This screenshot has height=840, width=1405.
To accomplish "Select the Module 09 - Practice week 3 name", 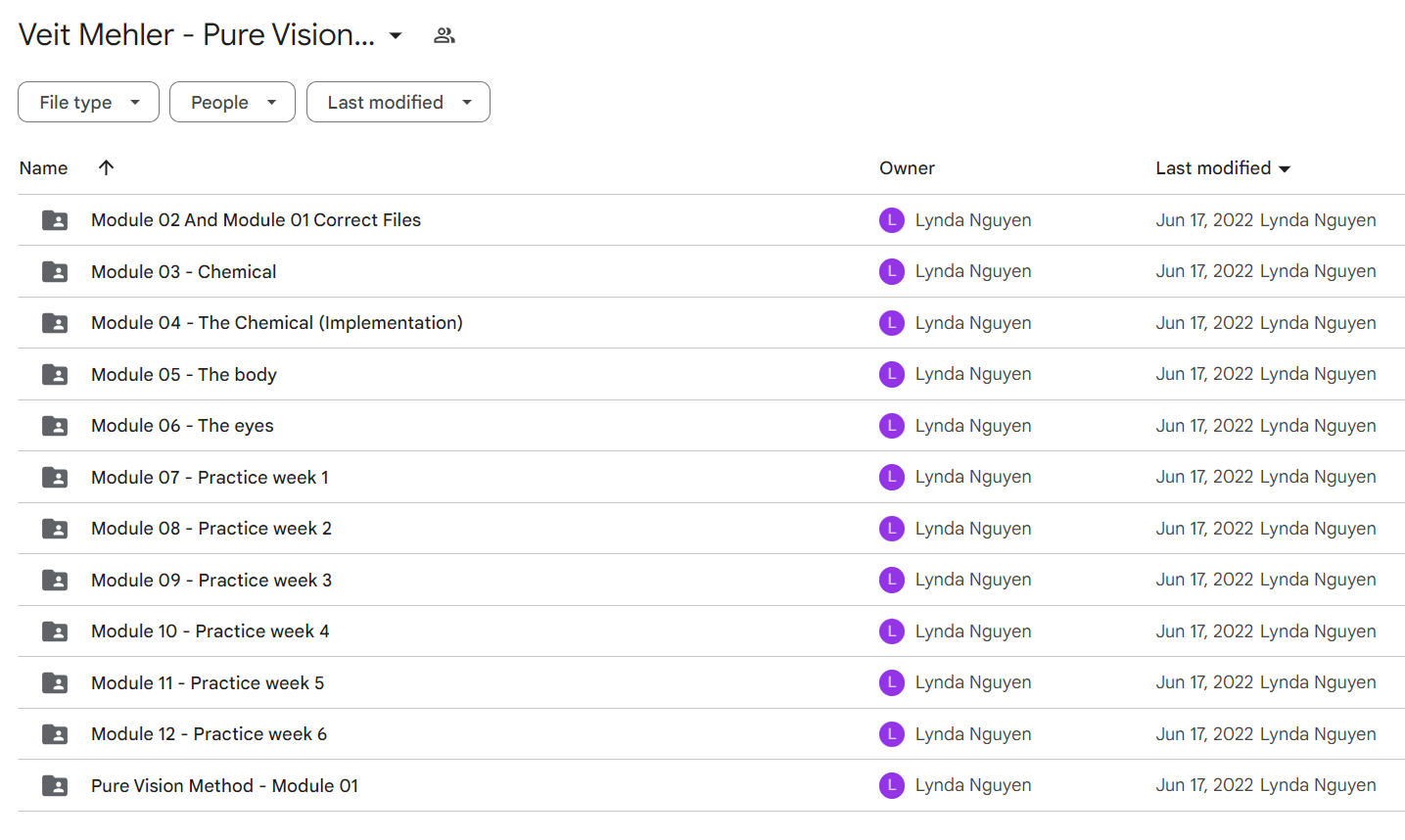I will point(211,580).
